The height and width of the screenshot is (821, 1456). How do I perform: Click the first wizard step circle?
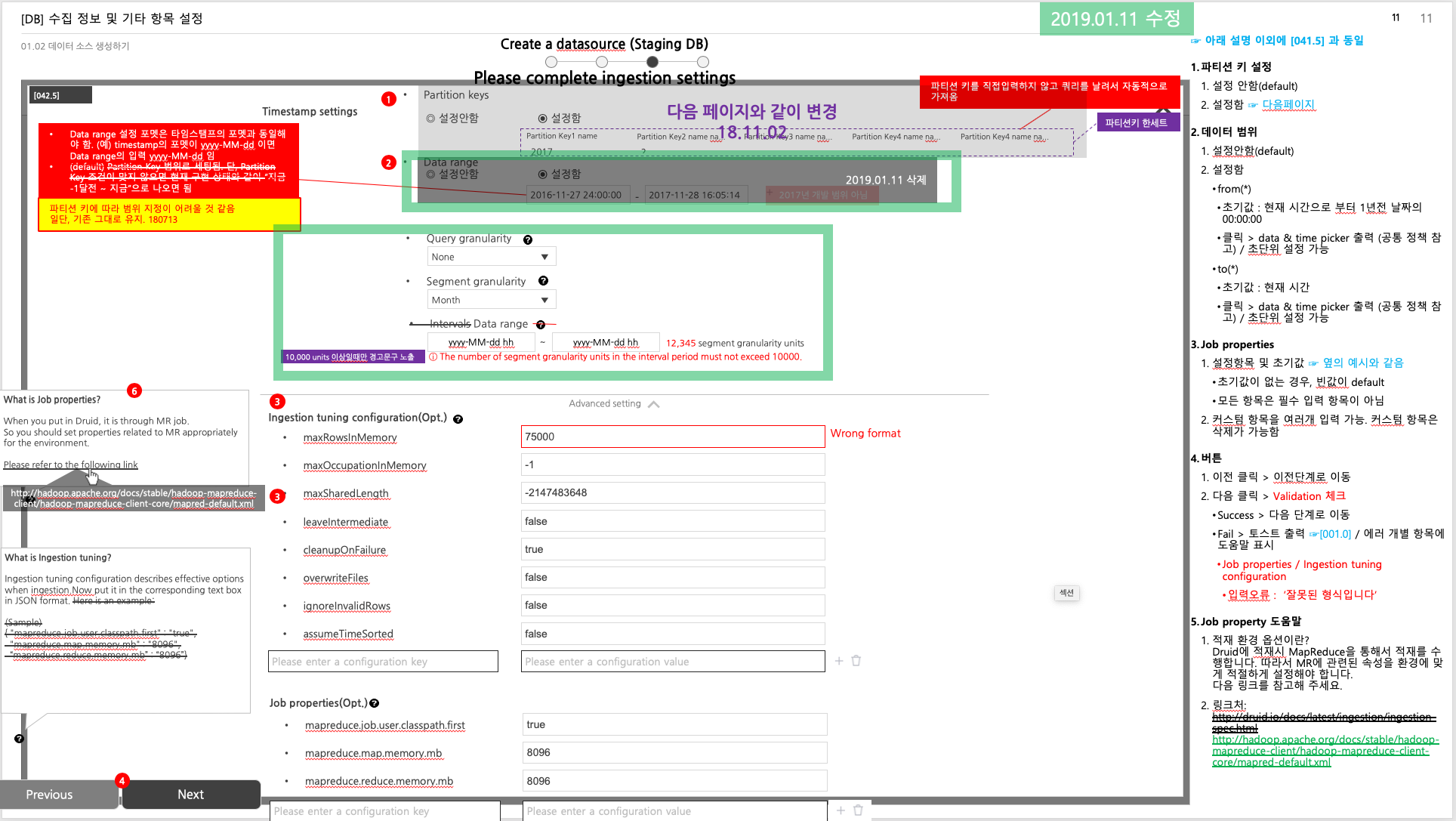551,62
